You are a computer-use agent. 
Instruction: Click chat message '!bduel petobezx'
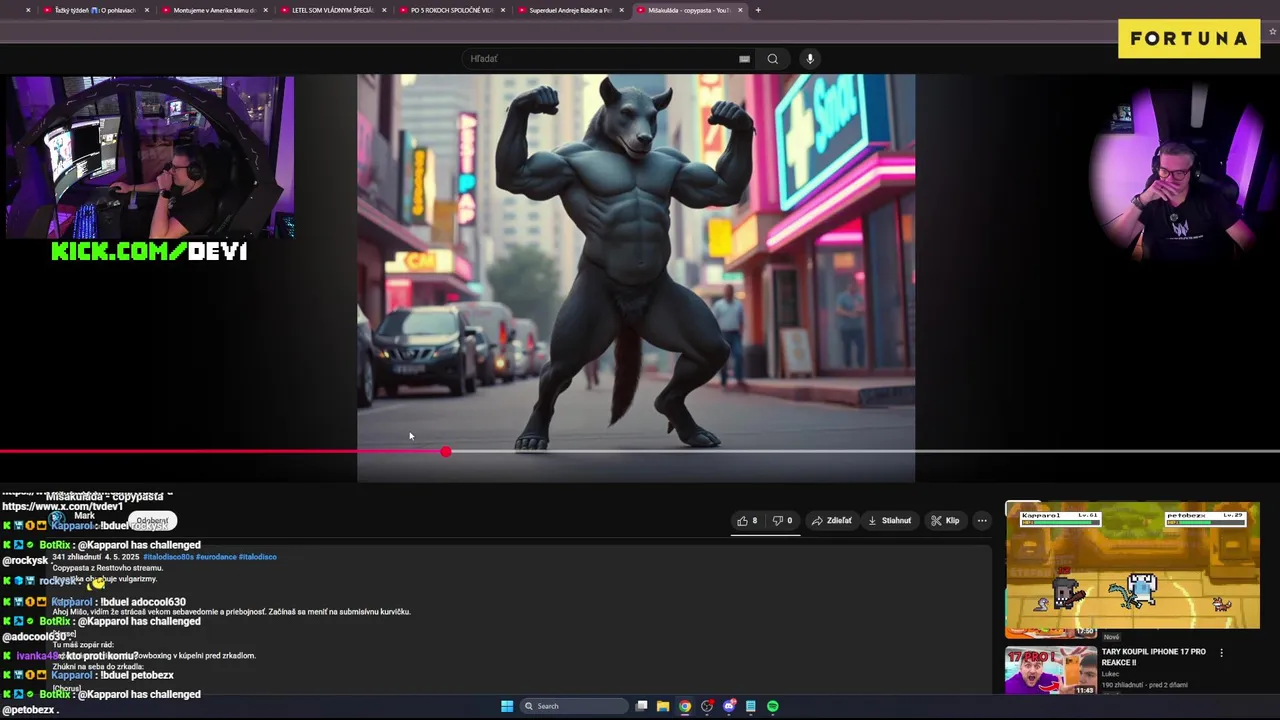(x=137, y=675)
